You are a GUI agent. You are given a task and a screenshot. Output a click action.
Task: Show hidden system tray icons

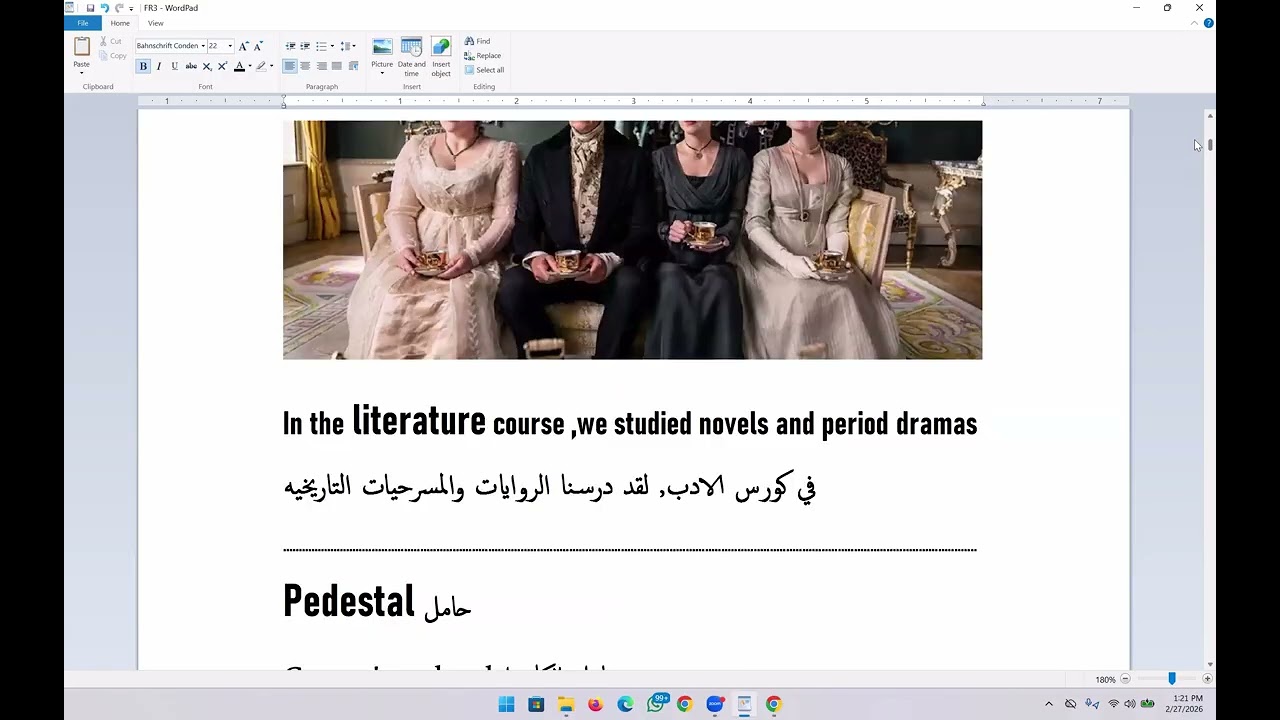pyautogui.click(x=1049, y=704)
